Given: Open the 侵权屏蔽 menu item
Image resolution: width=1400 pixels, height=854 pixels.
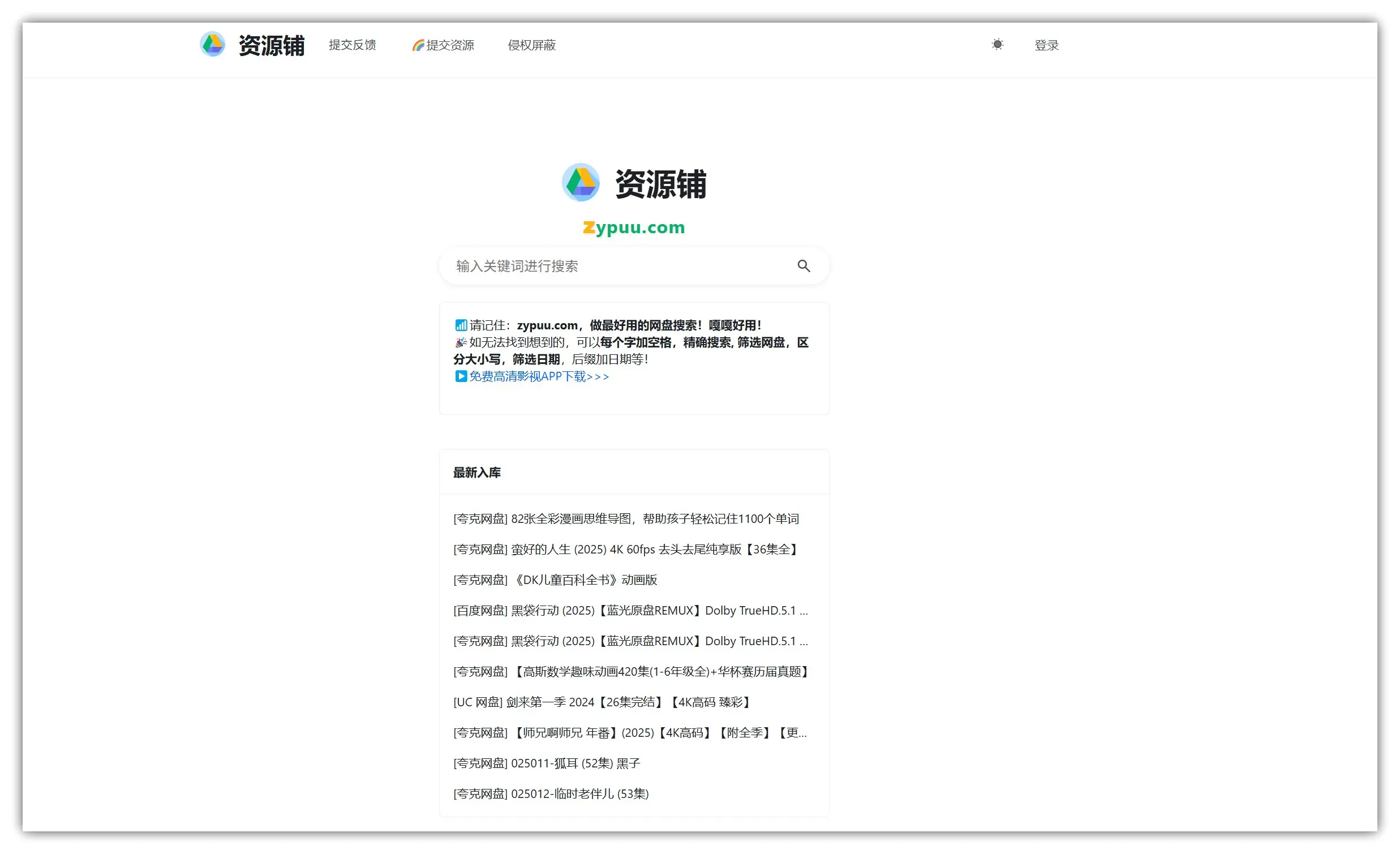Looking at the screenshot, I should (532, 45).
